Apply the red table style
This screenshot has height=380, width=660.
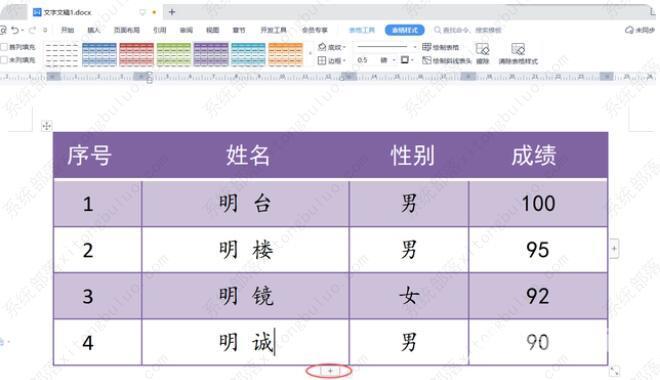[x=136, y=55]
